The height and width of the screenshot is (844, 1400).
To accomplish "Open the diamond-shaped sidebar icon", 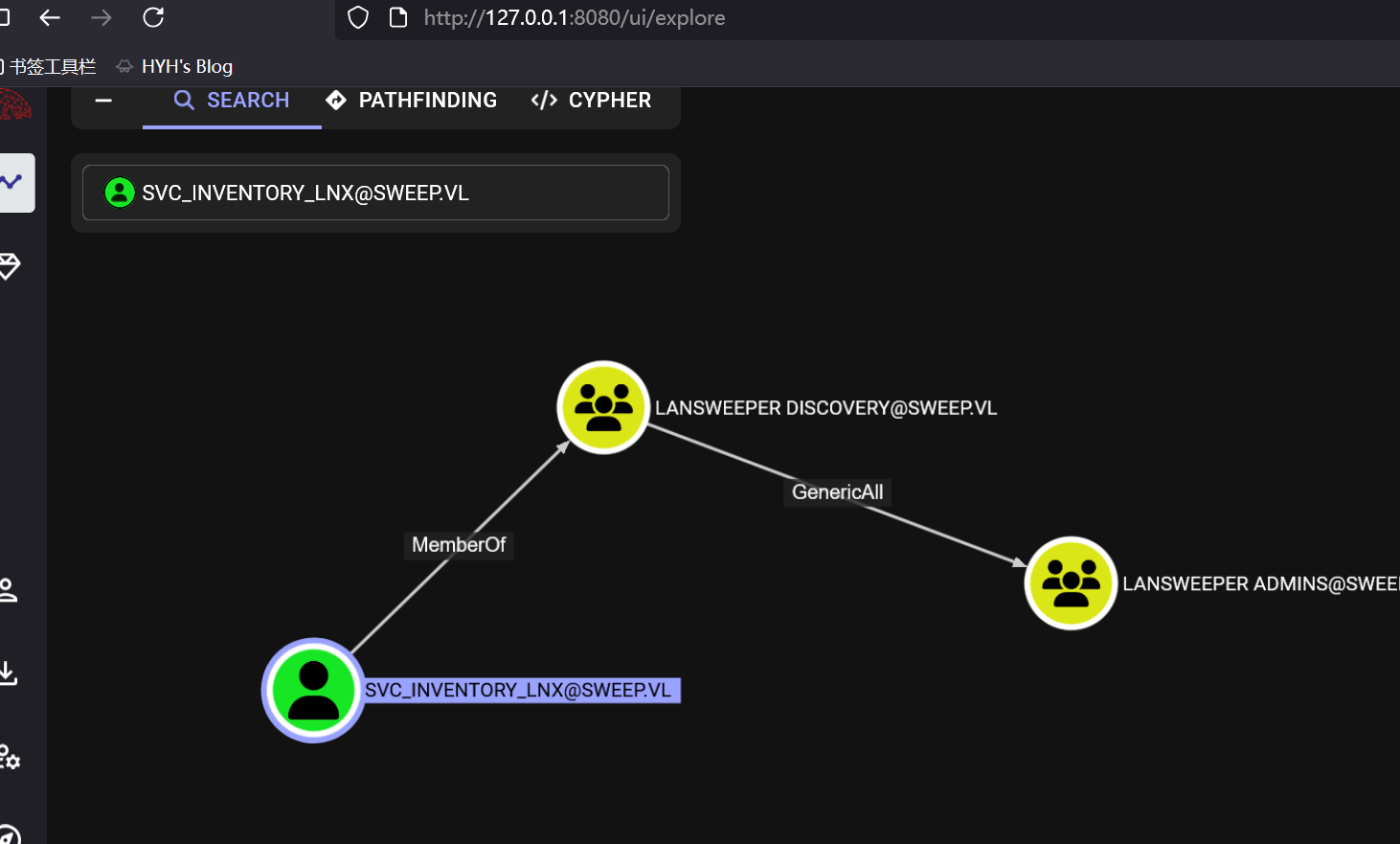I will click(x=10, y=266).
